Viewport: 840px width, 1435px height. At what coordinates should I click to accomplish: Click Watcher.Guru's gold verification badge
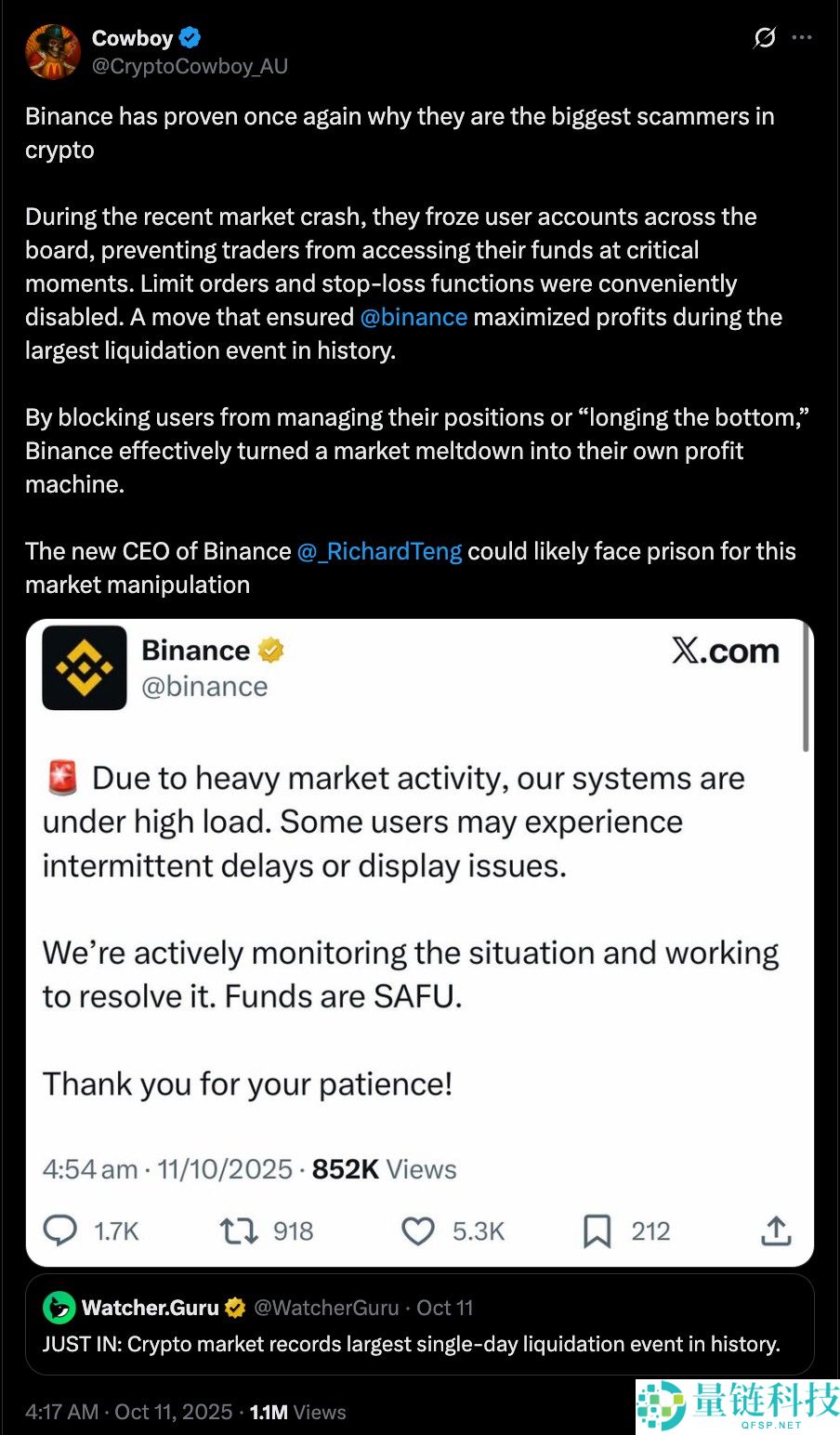(x=235, y=1307)
